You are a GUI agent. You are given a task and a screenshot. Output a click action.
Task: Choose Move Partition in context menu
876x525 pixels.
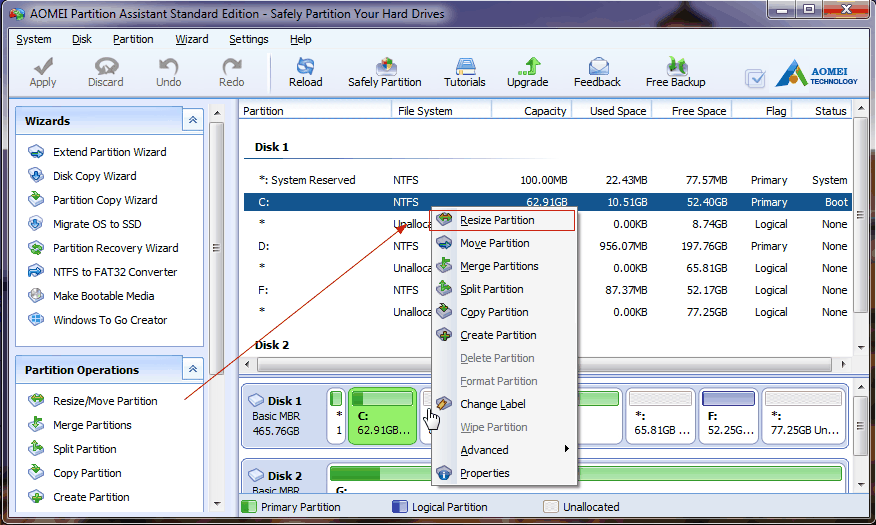[506, 244]
